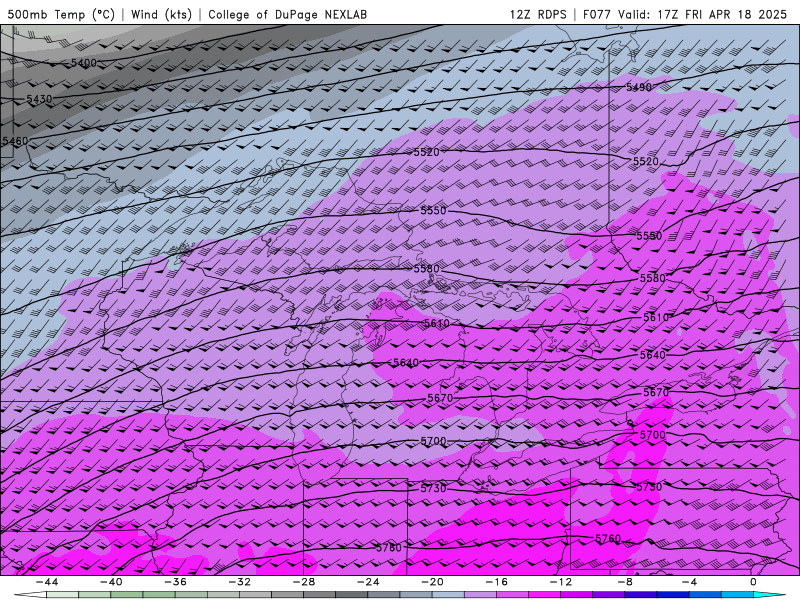Select the 5490 contour label

pyautogui.click(x=639, y=87)
